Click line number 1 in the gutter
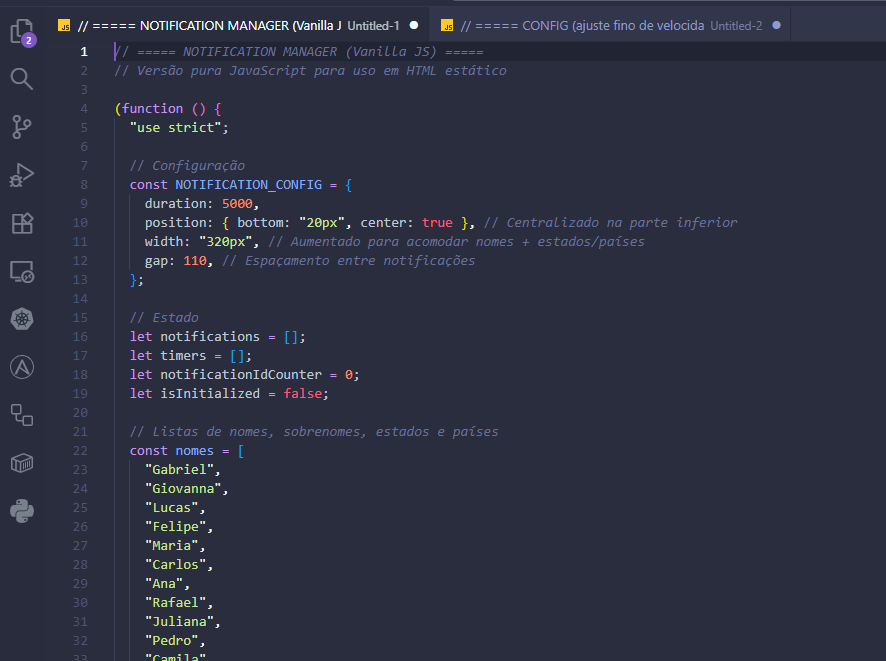The image size is (886, 661). 84,52
